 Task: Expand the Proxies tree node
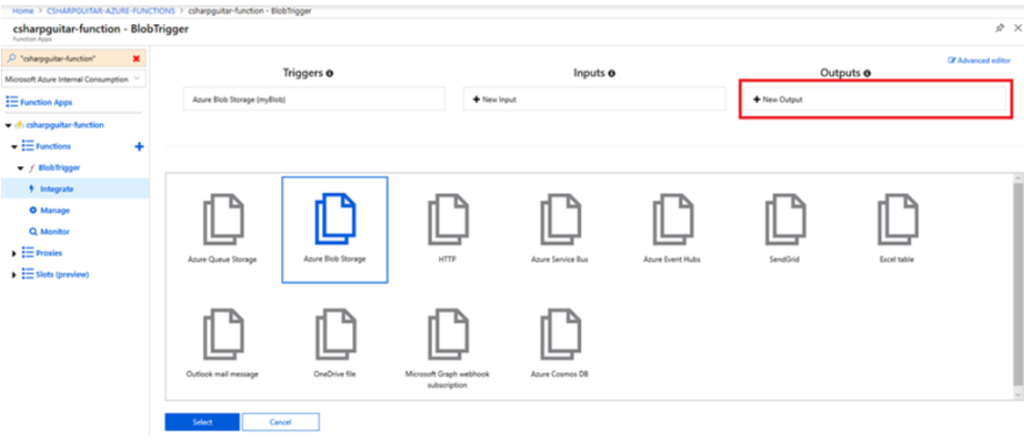coord(14,253)
